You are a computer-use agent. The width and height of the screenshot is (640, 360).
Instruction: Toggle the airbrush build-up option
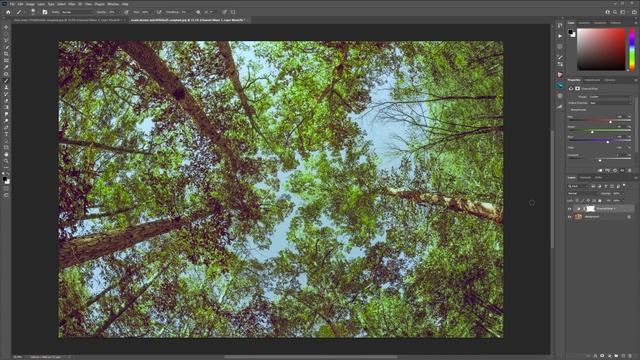point(159,12)
